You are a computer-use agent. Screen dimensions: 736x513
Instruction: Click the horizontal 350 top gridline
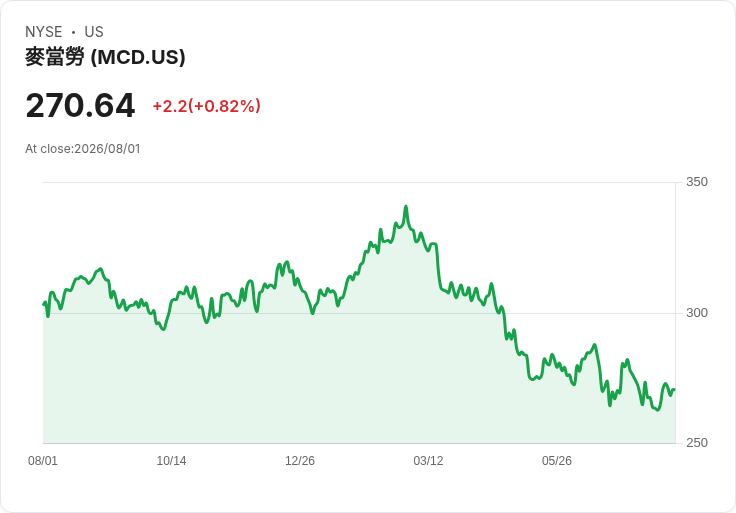[x=359, y=183]
